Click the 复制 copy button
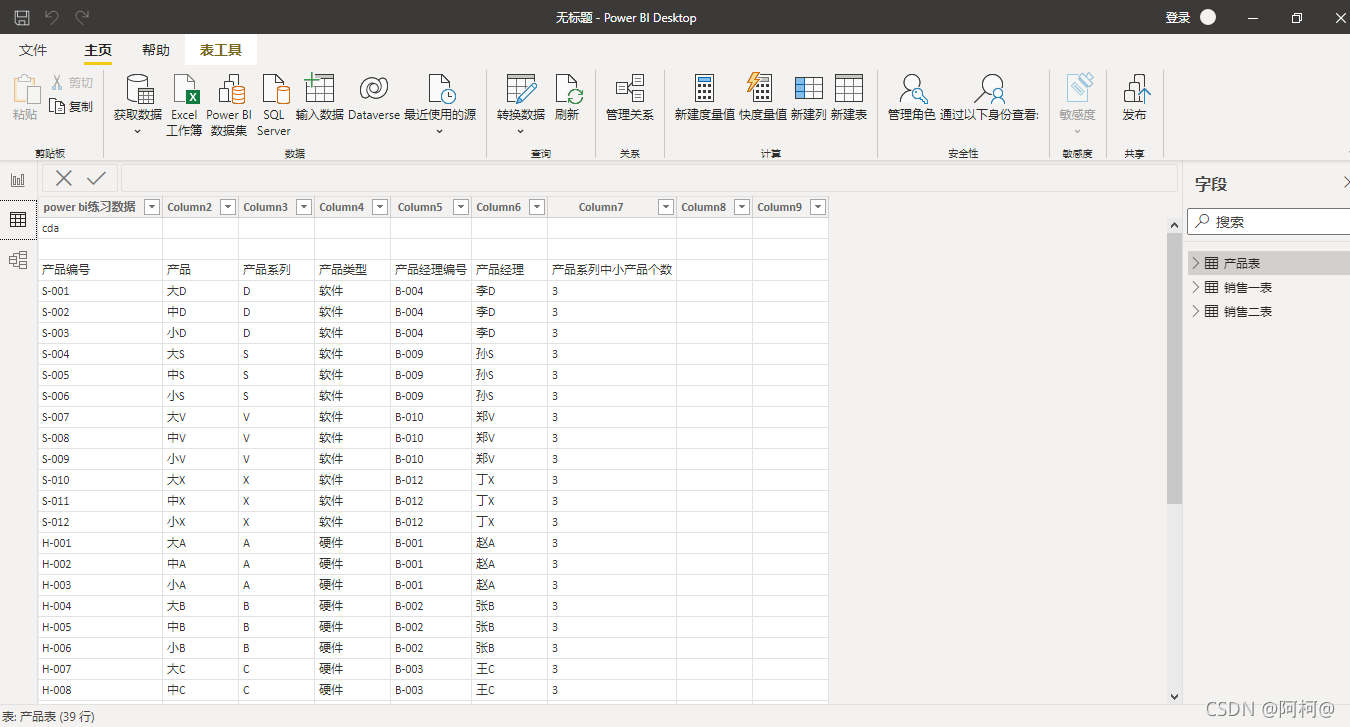This screenshot has height=727, width=1350. (72, 106)
